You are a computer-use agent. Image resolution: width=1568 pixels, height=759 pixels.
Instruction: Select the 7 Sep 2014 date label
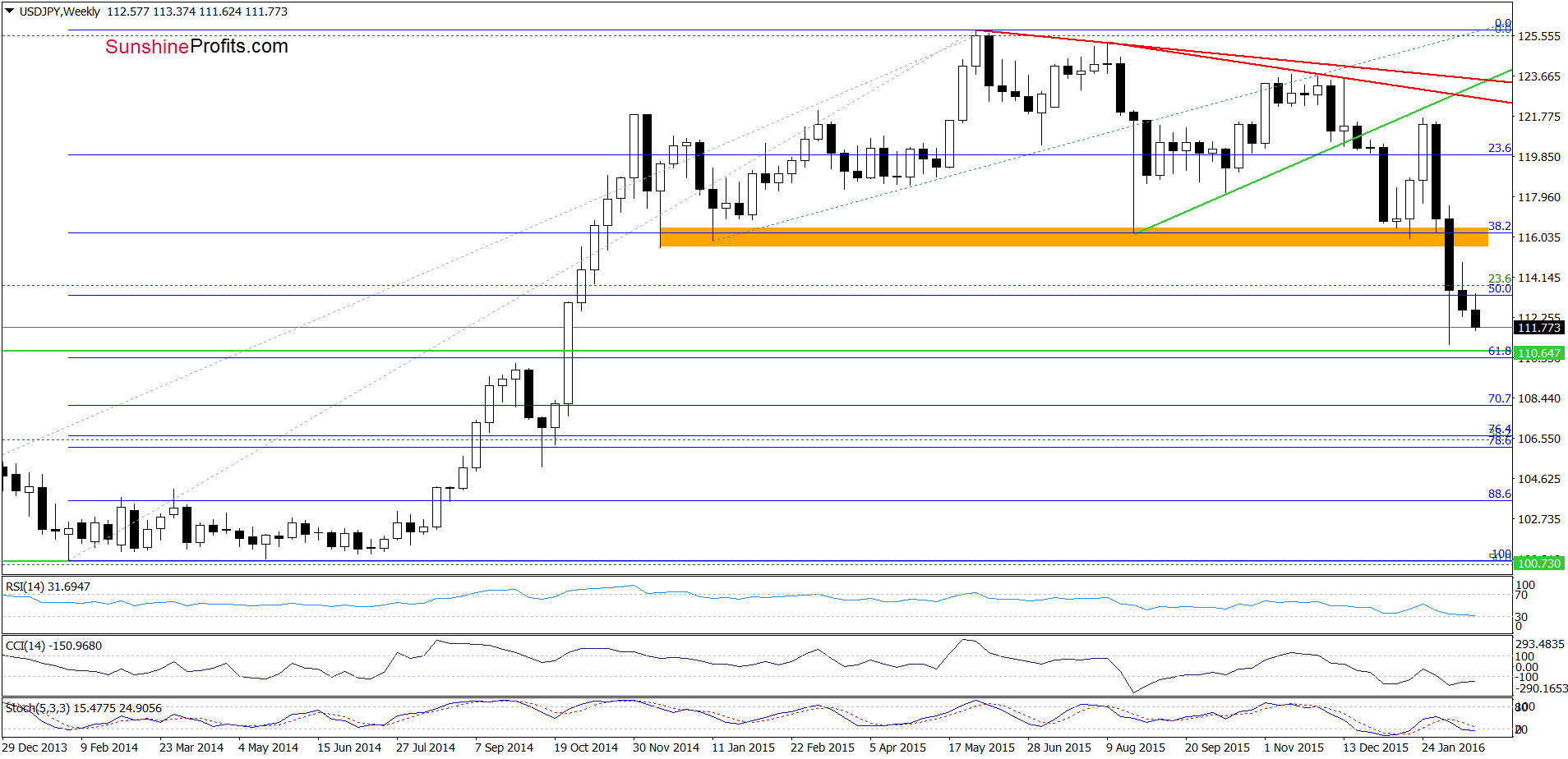pyautogui.click(x=505, y=747)
